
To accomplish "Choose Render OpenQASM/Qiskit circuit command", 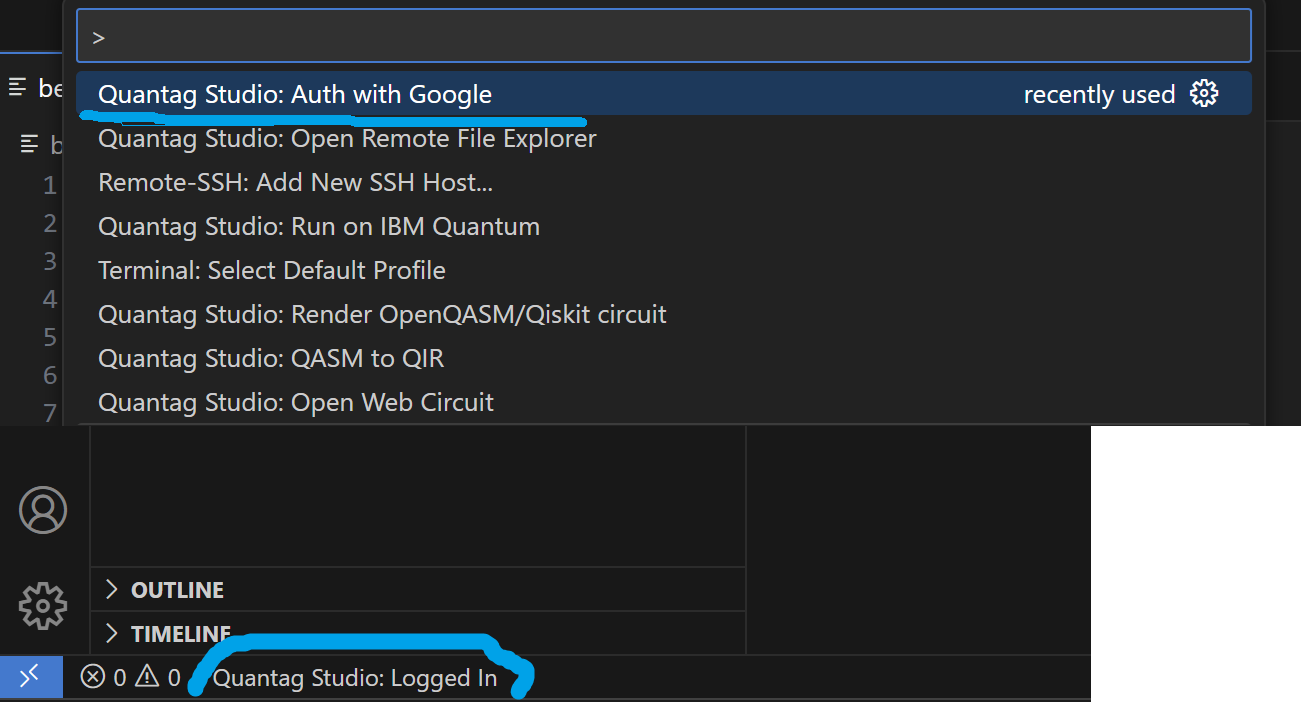I will click(x=382, y=315).
